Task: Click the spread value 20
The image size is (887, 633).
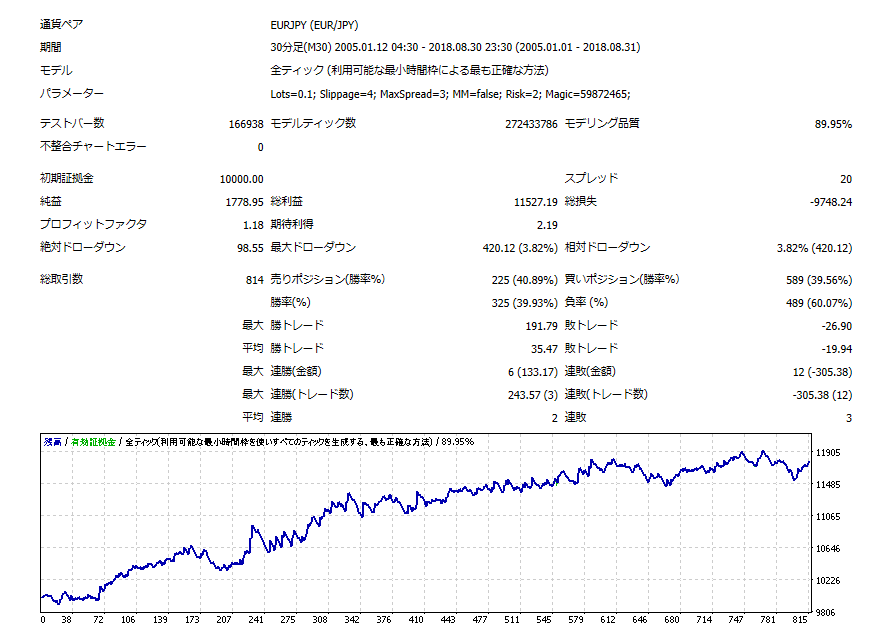Action: tap(846, 179)
